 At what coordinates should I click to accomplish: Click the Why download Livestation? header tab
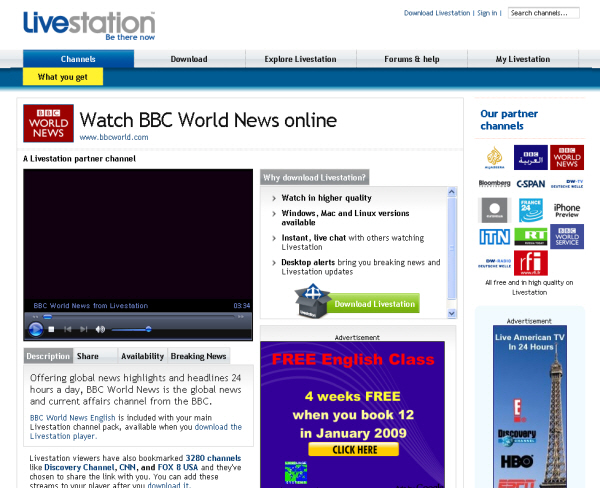click(315, 178)
